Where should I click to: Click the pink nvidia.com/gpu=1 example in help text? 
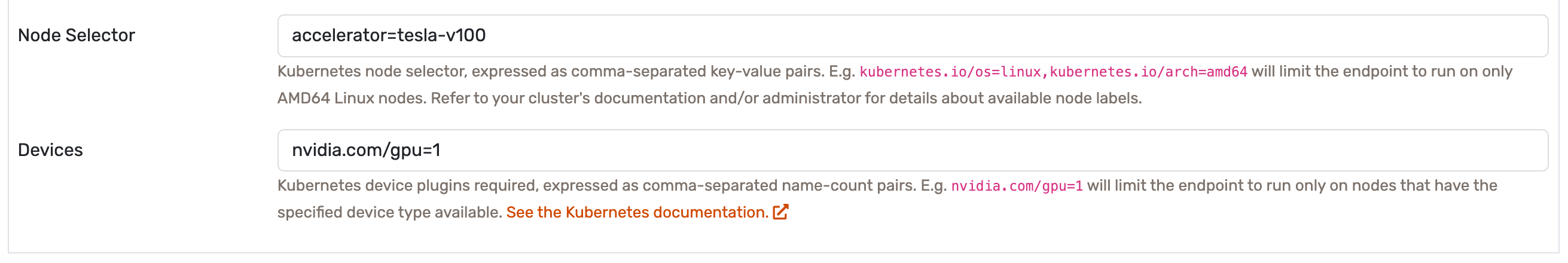(1017, 186)
